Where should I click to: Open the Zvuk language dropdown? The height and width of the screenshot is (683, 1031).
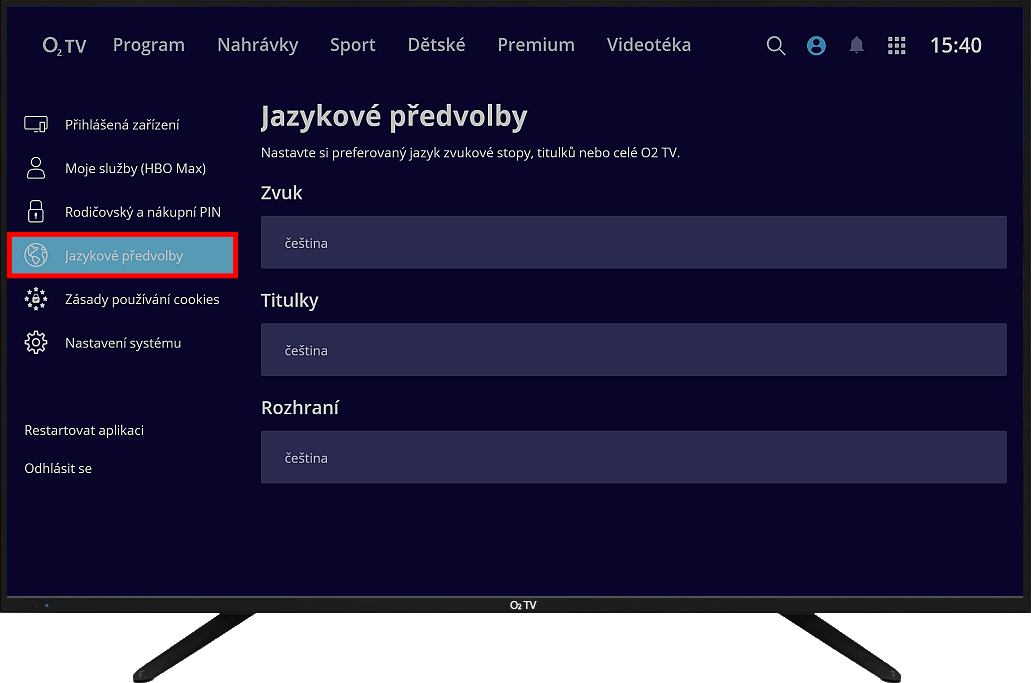[633, 243]
